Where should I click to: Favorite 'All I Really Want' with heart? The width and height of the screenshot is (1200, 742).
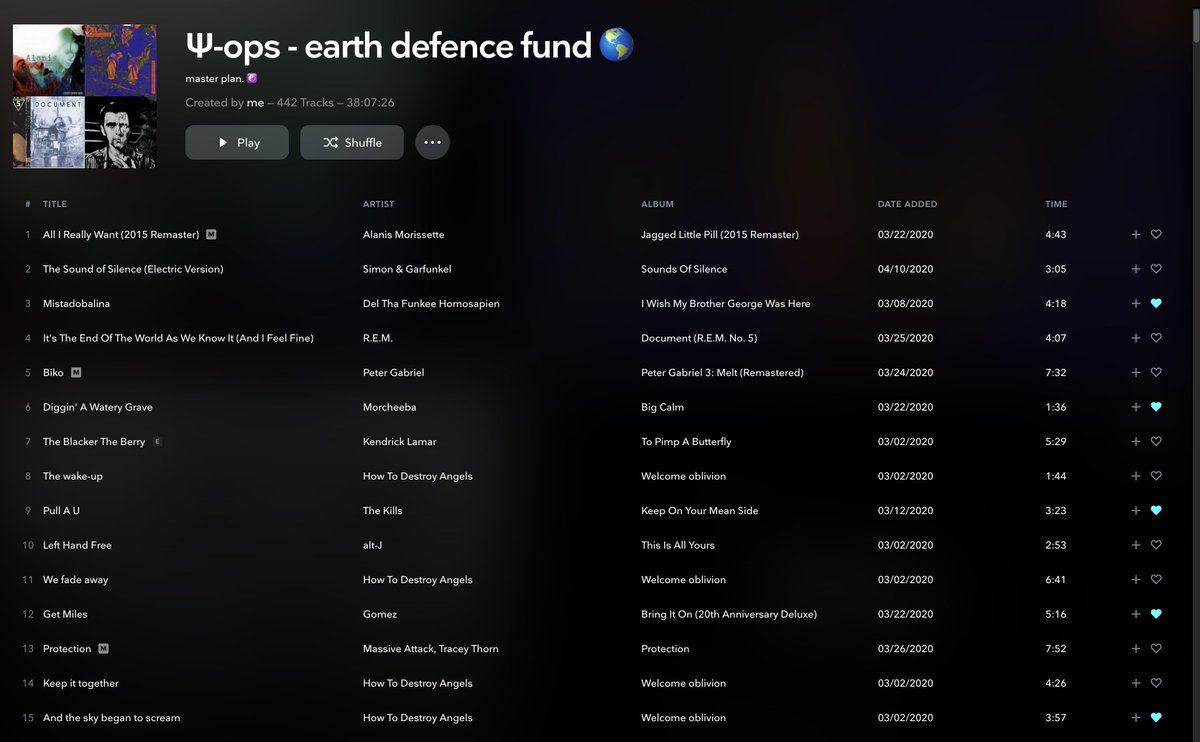coord(1156,235)
